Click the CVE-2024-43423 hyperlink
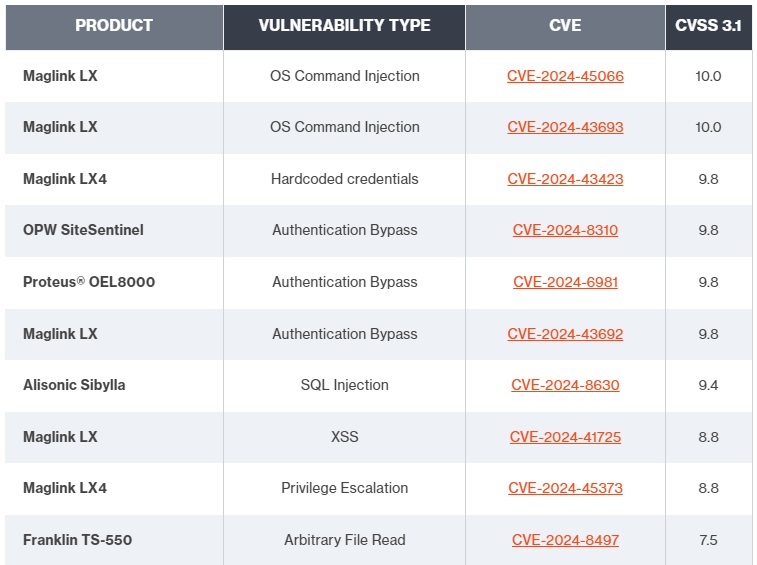Screen dimensions: 757x565 565,179
